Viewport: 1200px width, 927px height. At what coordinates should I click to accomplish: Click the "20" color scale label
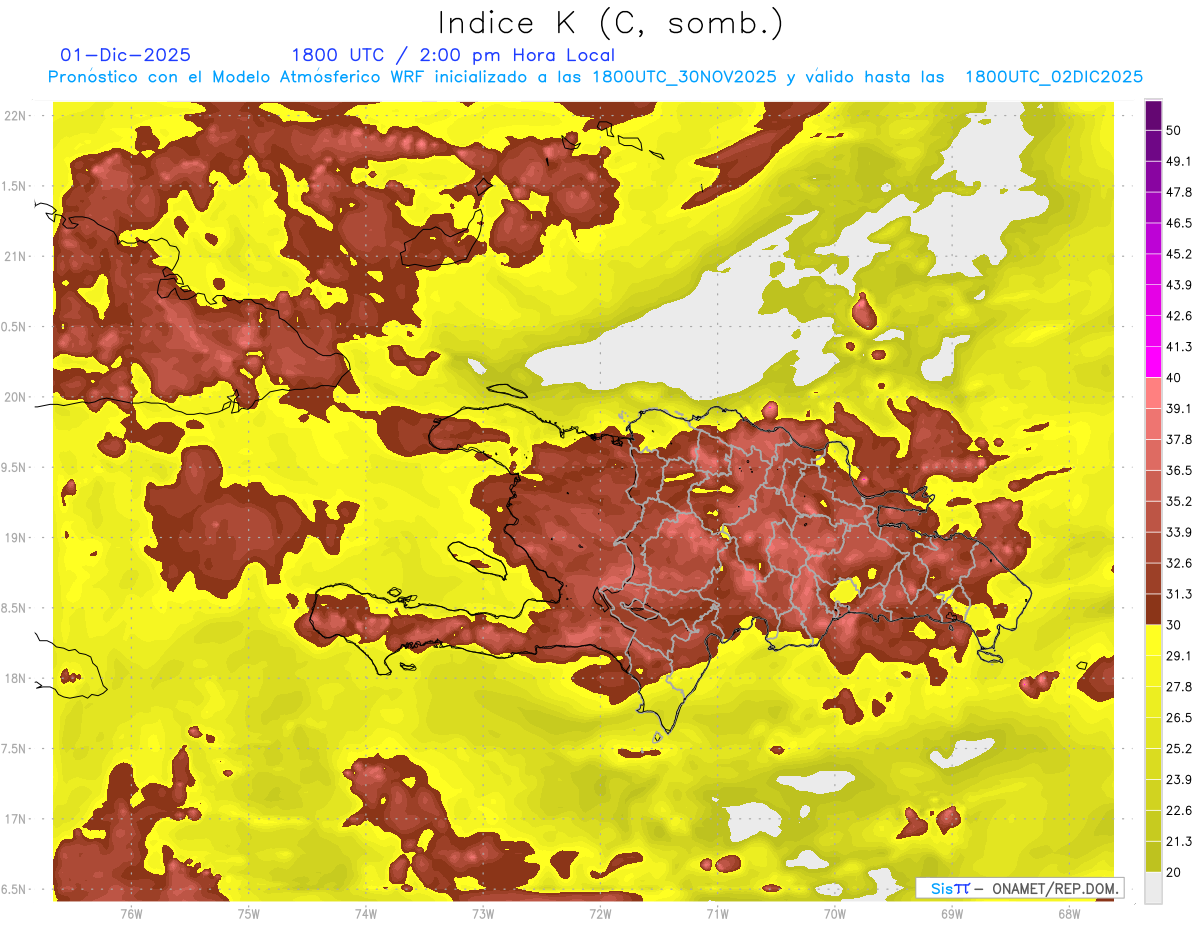click(1174, 873)
